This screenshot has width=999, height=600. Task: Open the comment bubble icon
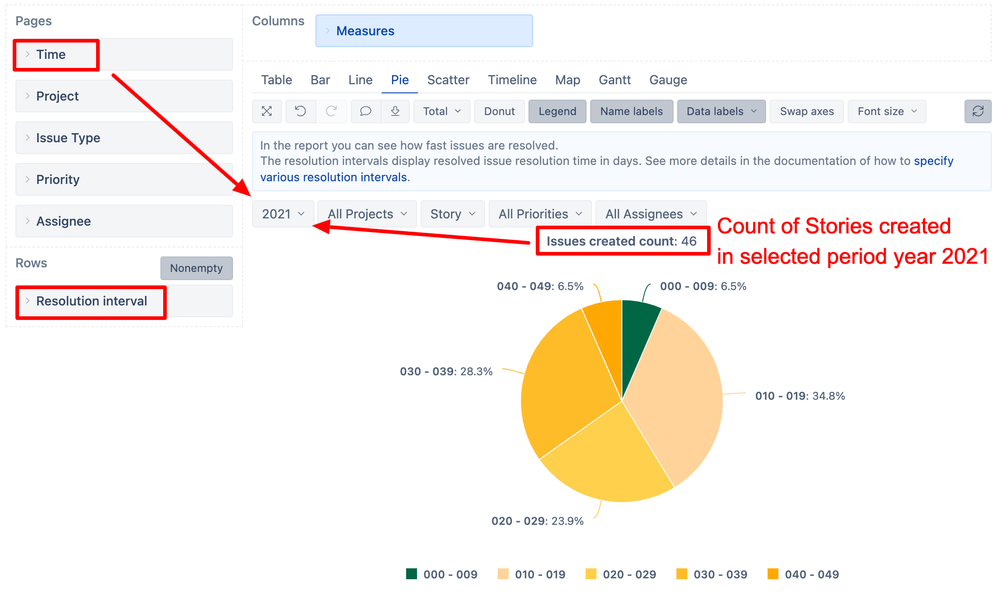[x=366, y=112]
